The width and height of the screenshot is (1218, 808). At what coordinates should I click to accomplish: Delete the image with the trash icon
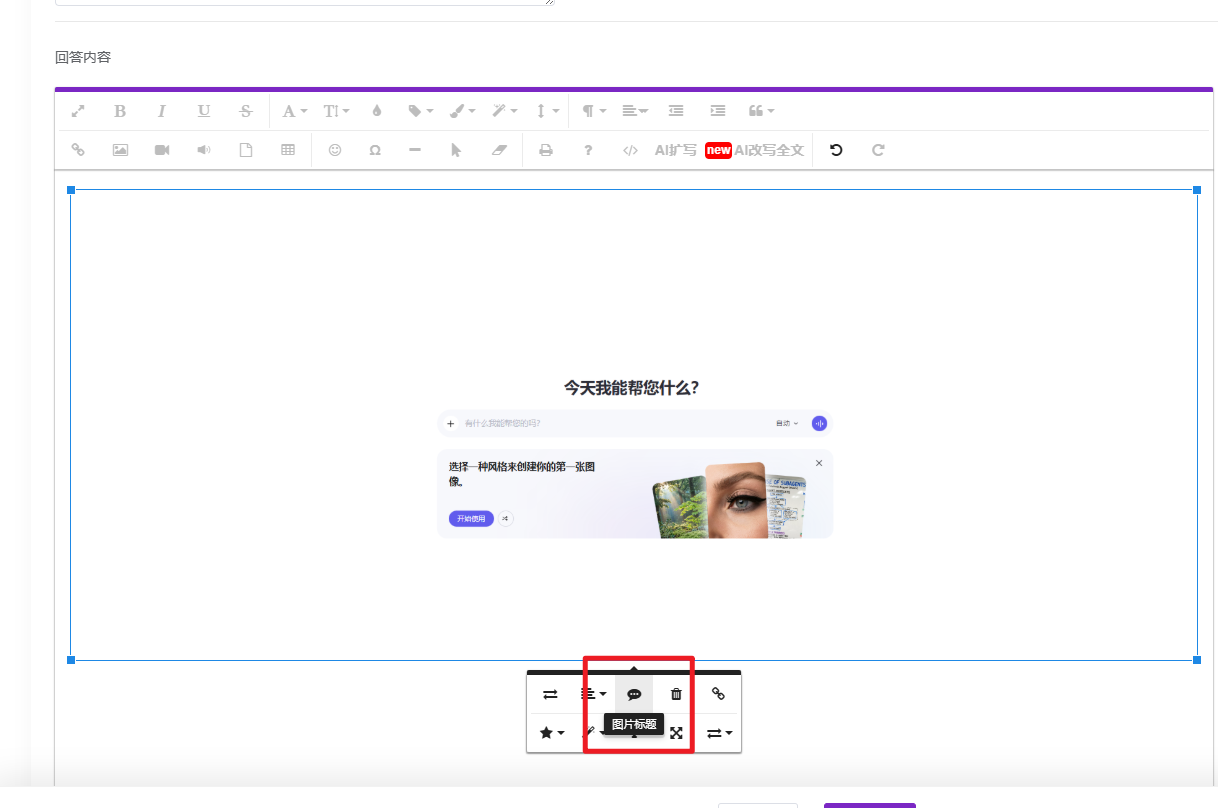[x=676, y=694]
